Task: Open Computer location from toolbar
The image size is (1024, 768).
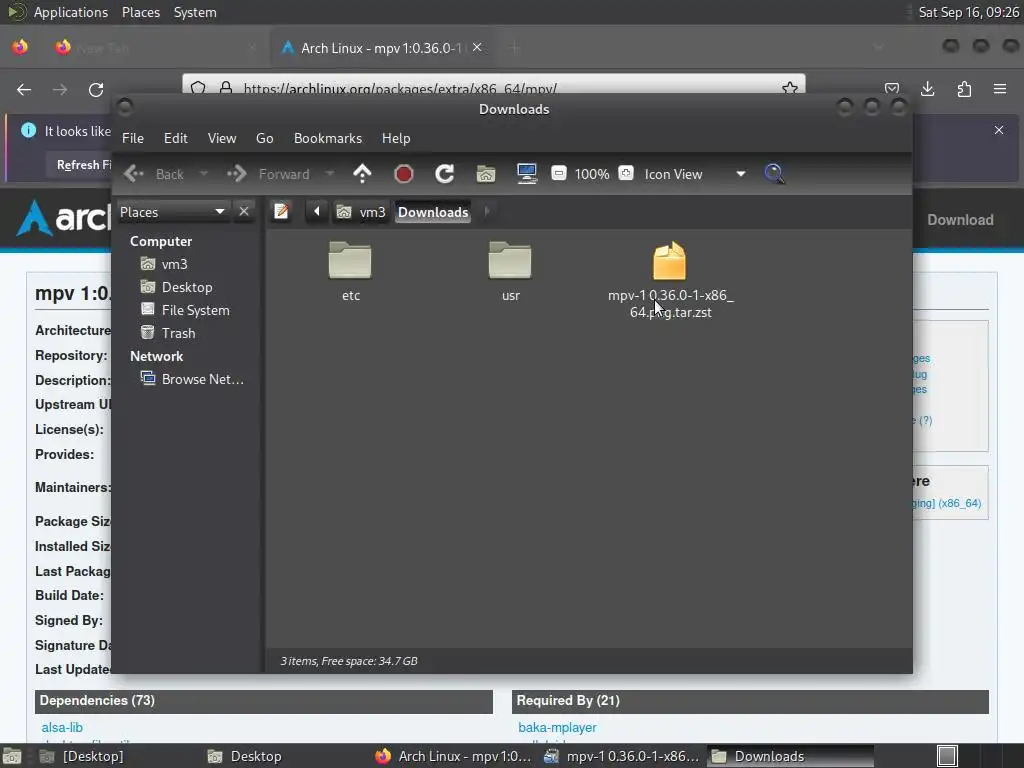Action: pos(526,174)
